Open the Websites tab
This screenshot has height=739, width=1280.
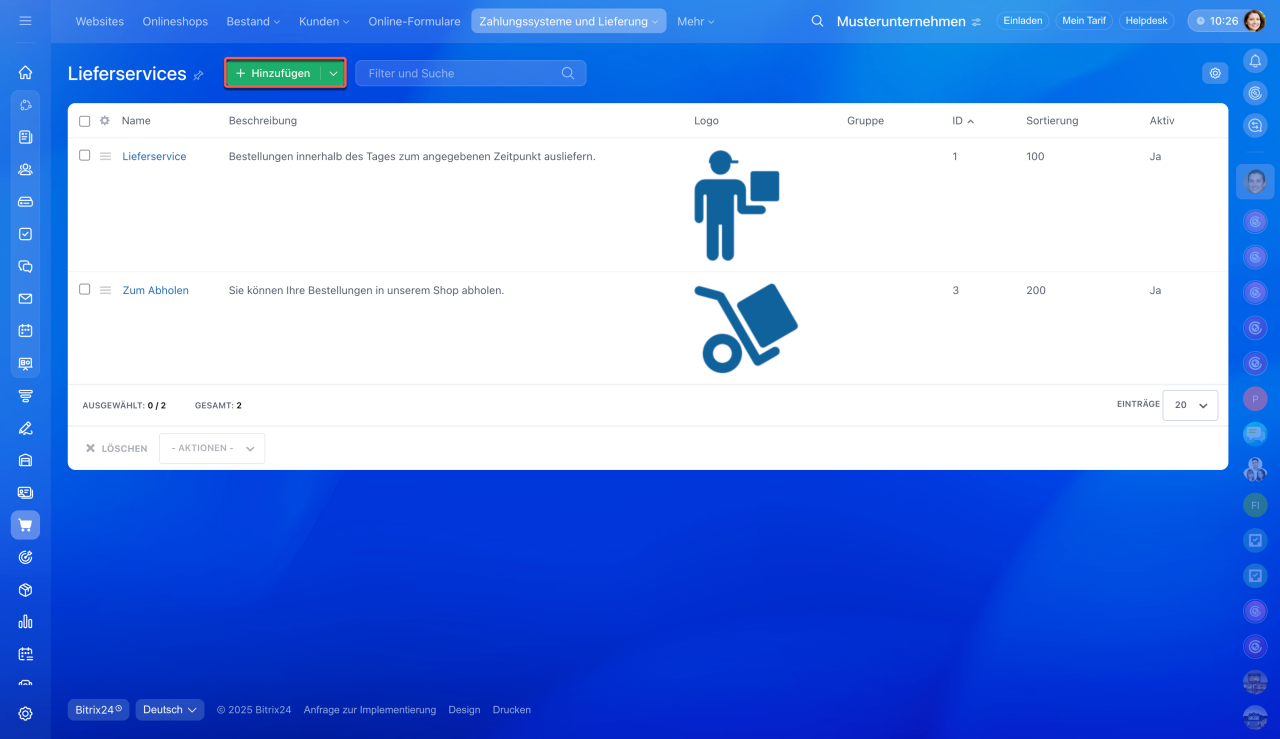coord(100,21)
